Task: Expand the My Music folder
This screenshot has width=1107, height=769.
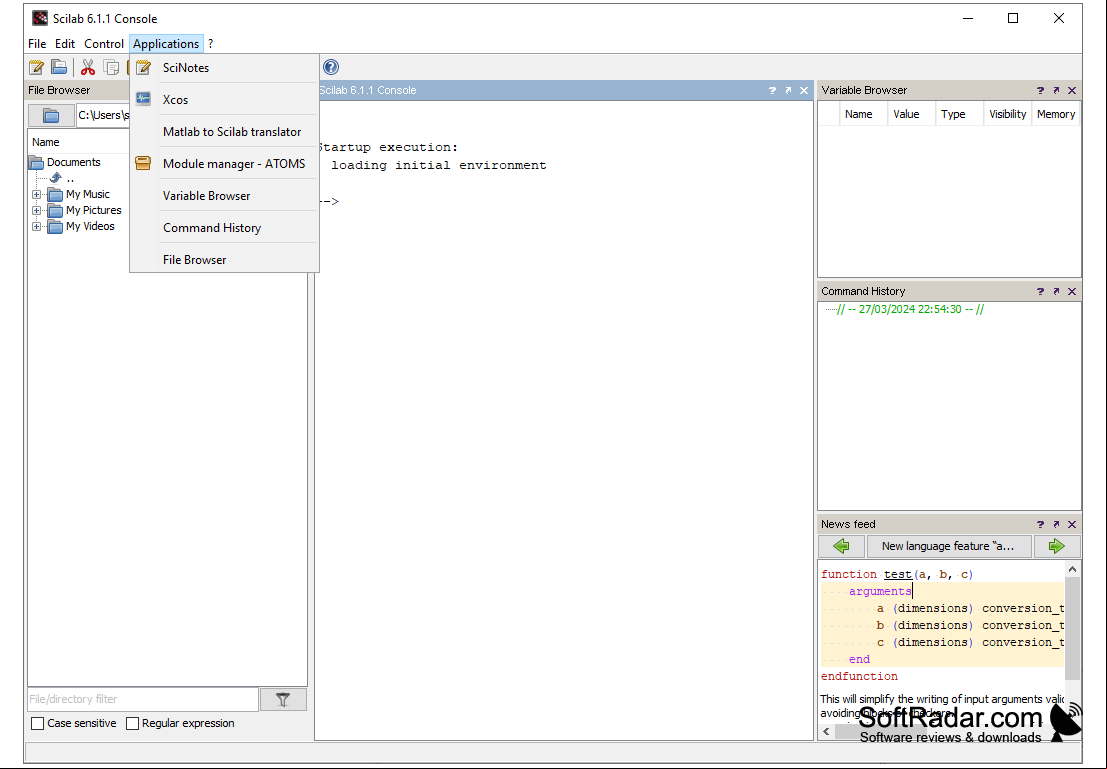Action: tap(37, 194)
